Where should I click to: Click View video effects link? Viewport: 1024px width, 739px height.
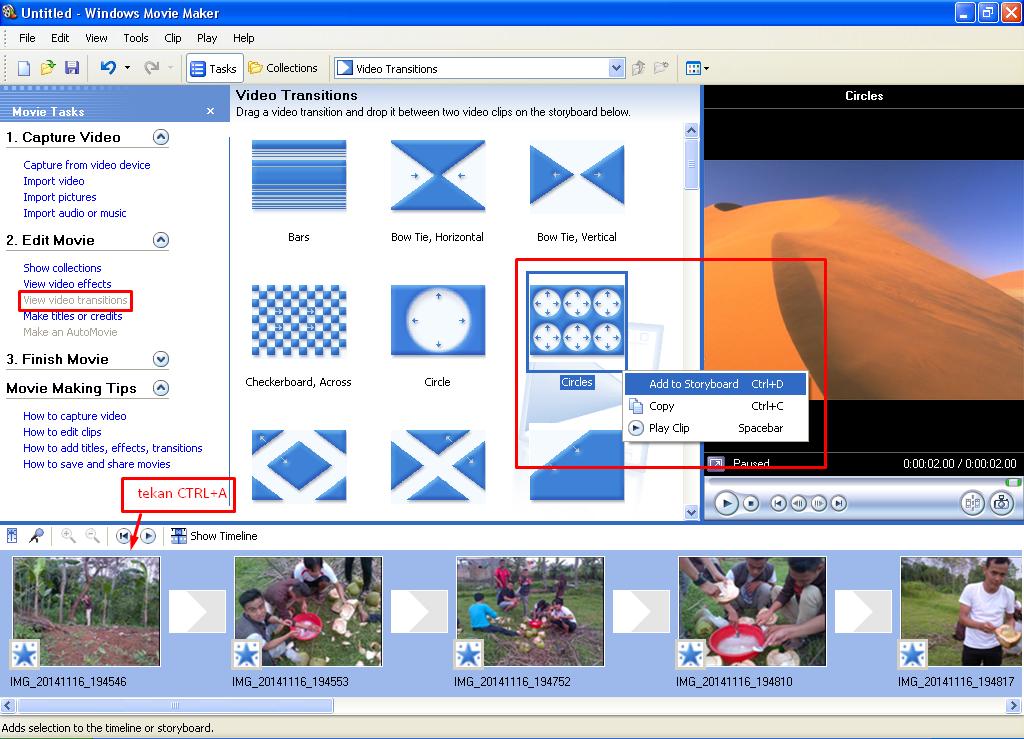[67, 284]
